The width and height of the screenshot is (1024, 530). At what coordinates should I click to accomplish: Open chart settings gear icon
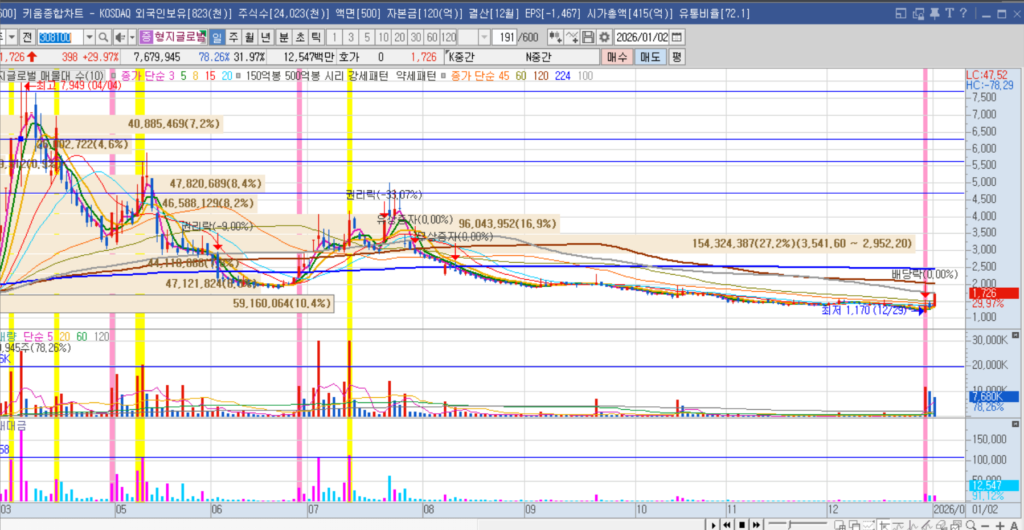pyautogui.click(x=605, y=37)
